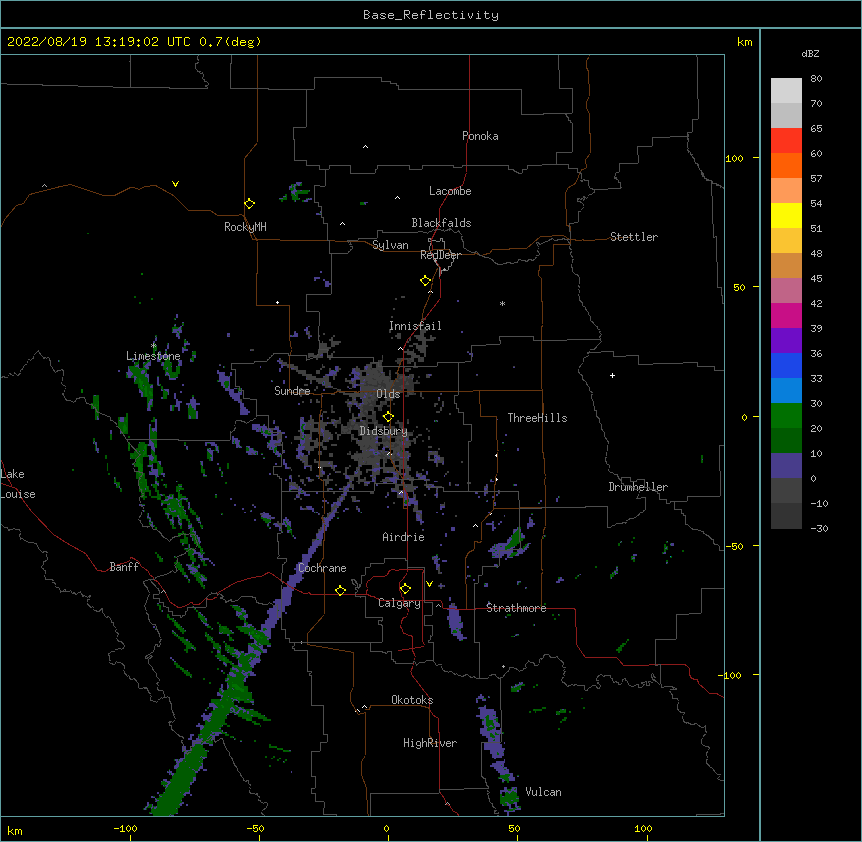Click the -100 tick on the horizontal axis
The height and width of the screenshot is (842, 862).
point(125,828)
